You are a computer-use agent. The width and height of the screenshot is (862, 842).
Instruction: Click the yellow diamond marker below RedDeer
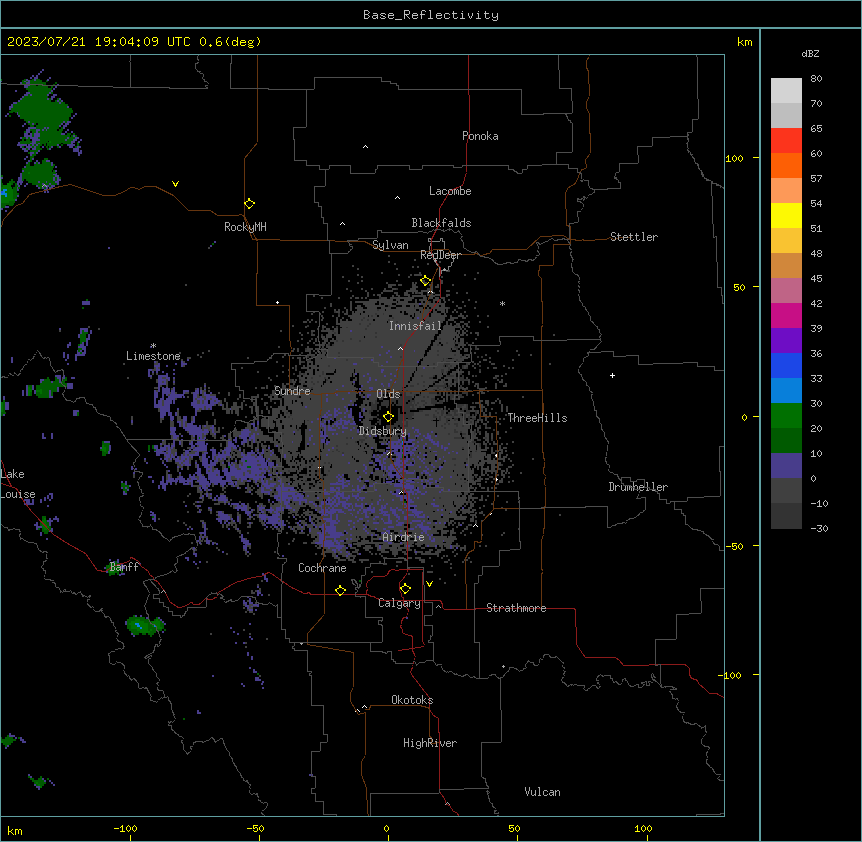click(x=425, y=281)
